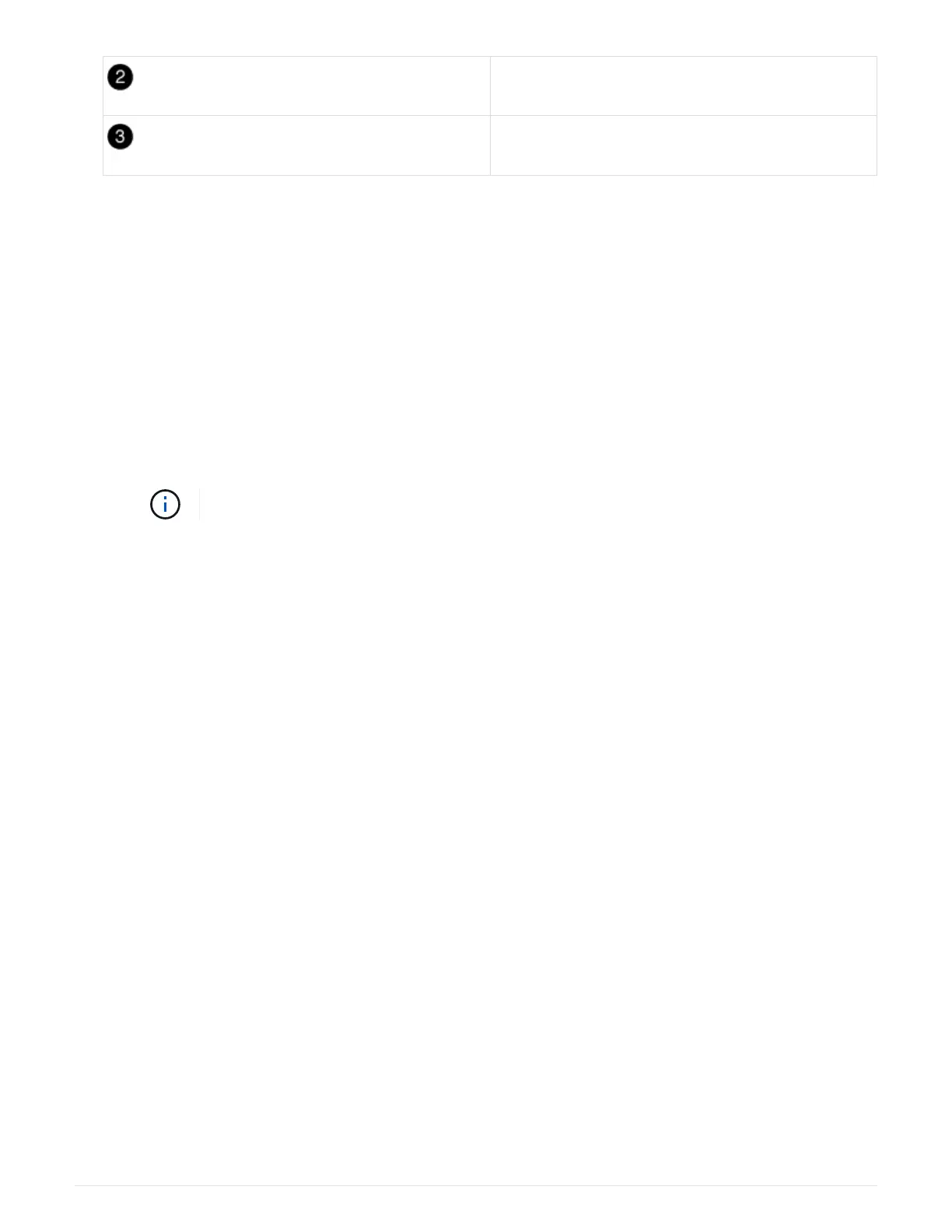Click the empty cell right of callout 2
This screenshot has width=952, height=1232.
coord(683,86)
